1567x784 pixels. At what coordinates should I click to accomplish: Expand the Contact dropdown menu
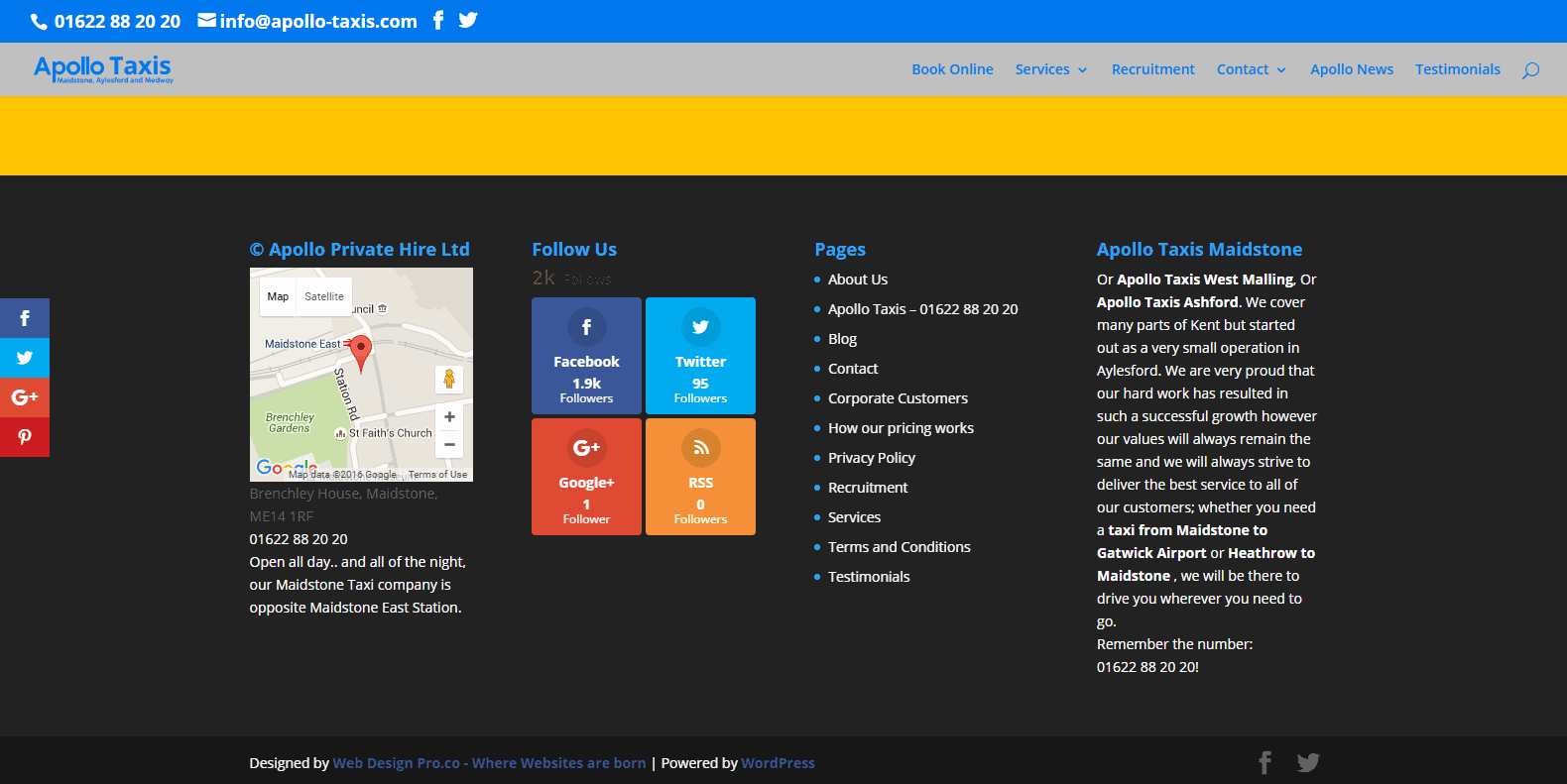point(1252,69)
